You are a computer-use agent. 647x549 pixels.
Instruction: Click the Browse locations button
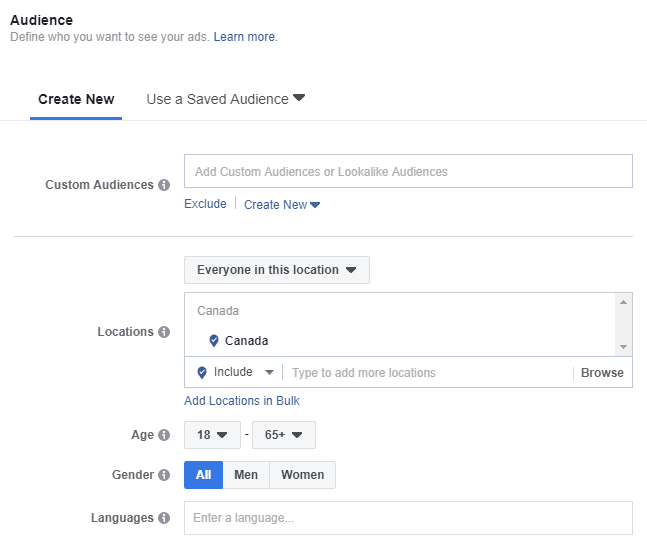[x=602, y=373]
